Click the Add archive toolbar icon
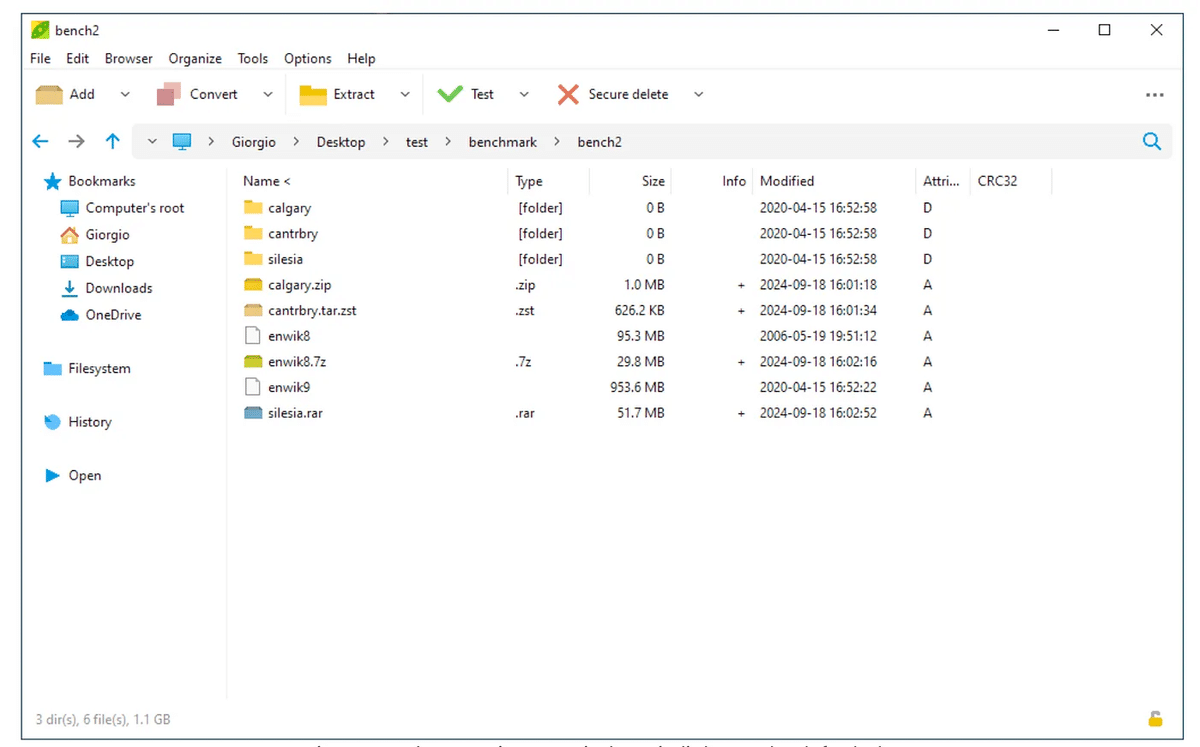Screen dimensions: 1200x747 coord(49,94)
